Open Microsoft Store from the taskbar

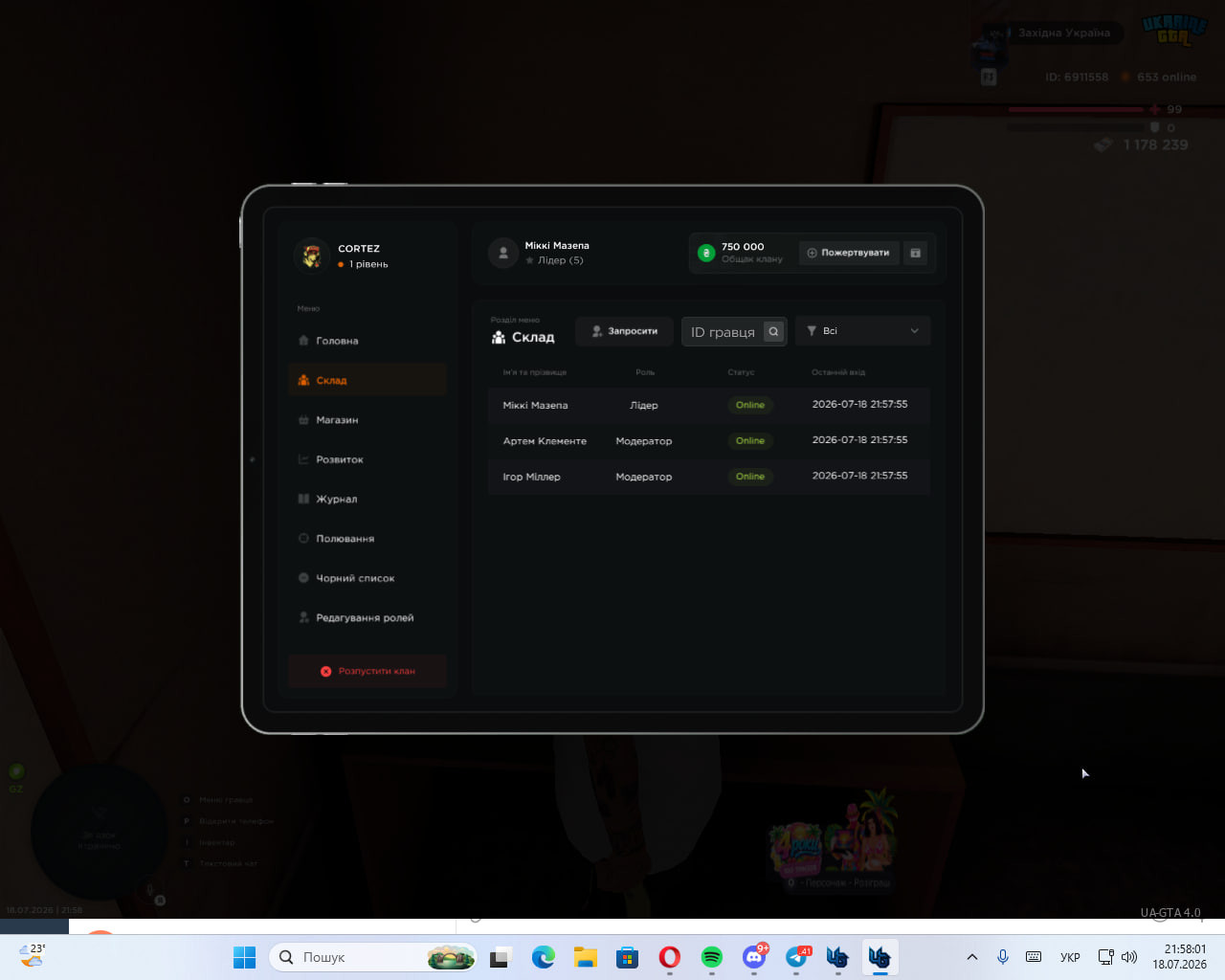[627, 957]
